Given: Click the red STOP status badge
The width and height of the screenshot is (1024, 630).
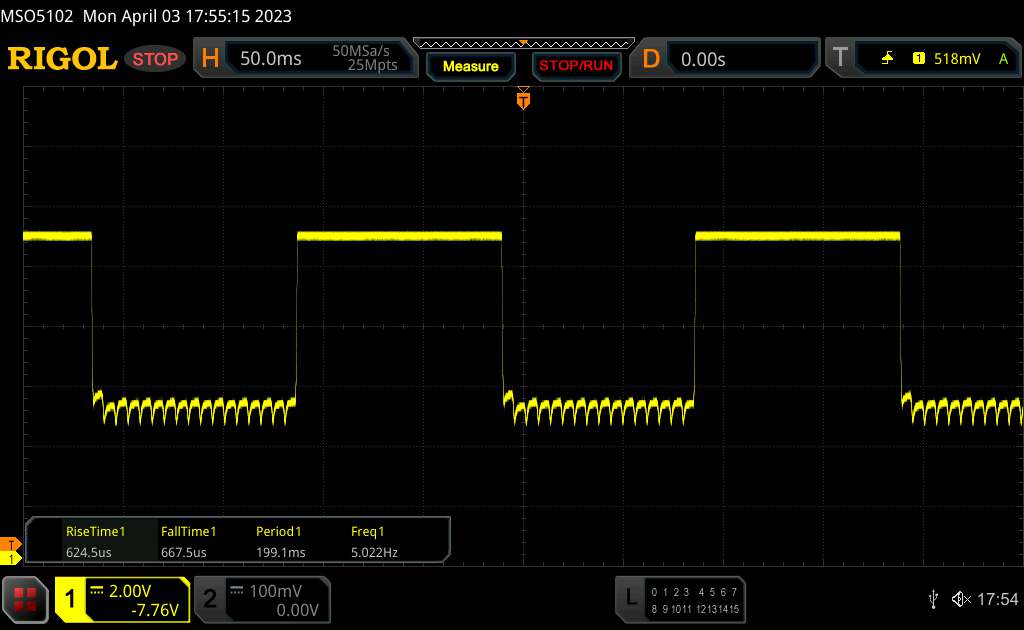Looking at the screenshot, I should pos(156,59).
